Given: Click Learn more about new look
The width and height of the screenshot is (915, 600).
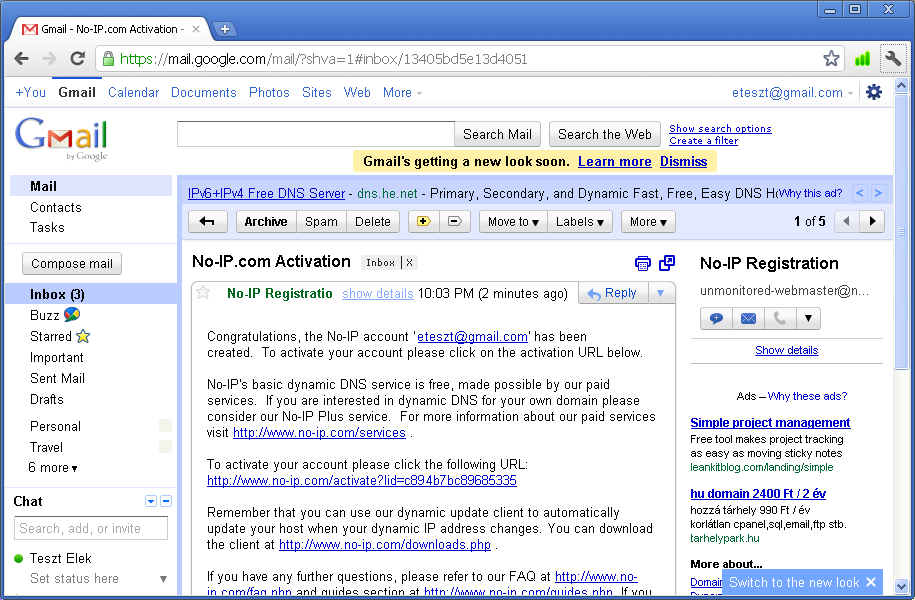Looking at the screenshot, I should tap(614, 162).
